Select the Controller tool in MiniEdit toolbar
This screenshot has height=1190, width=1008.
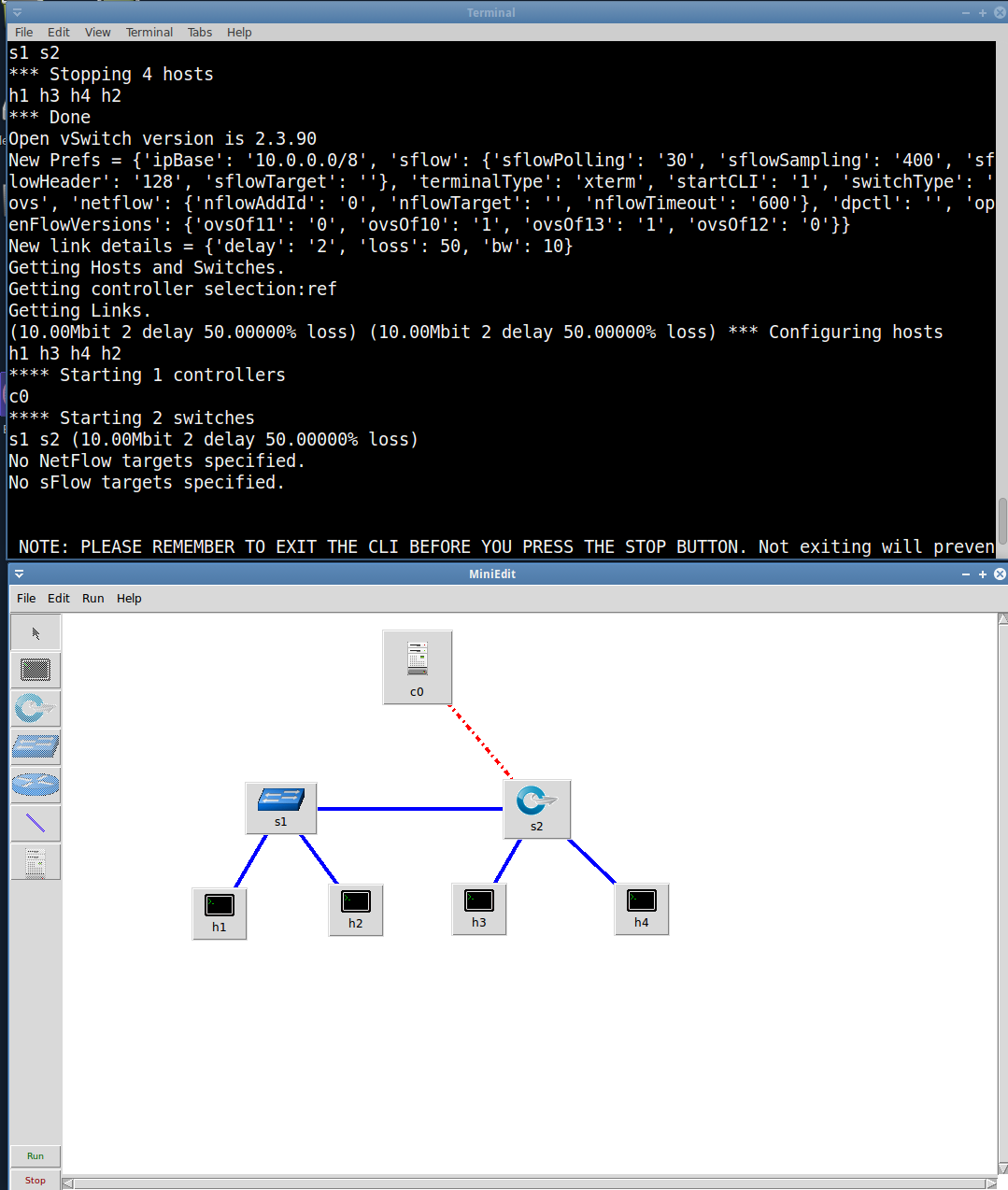click(x=35, y=861)
